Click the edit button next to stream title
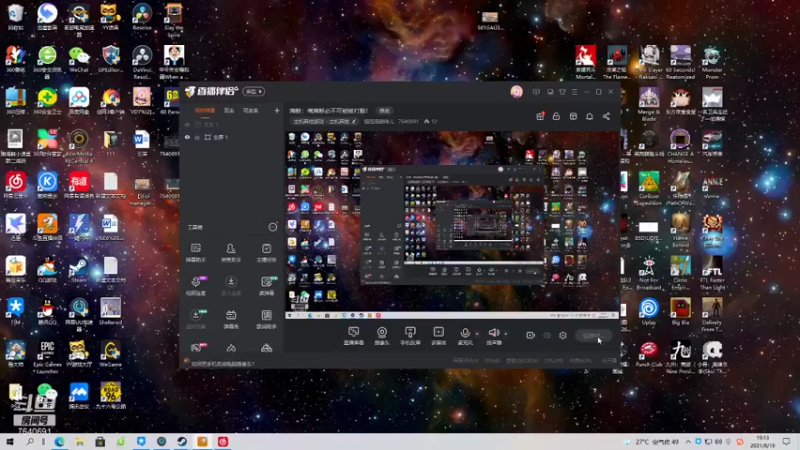Viewport: 800px width, 450px height. click(384, 111)
